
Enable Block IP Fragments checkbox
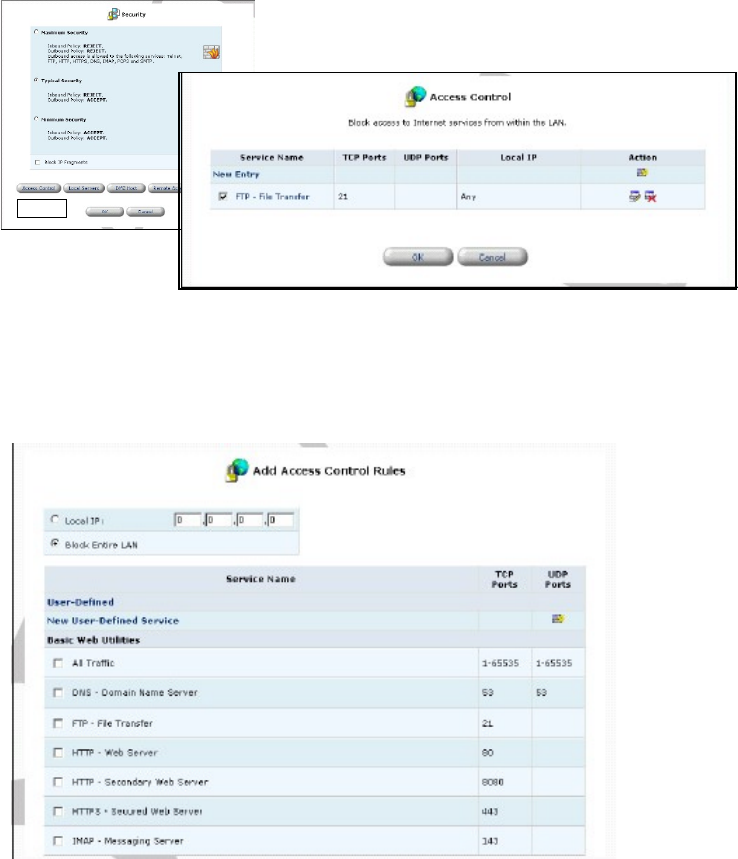pyautogui.click(x=37, y=162)
